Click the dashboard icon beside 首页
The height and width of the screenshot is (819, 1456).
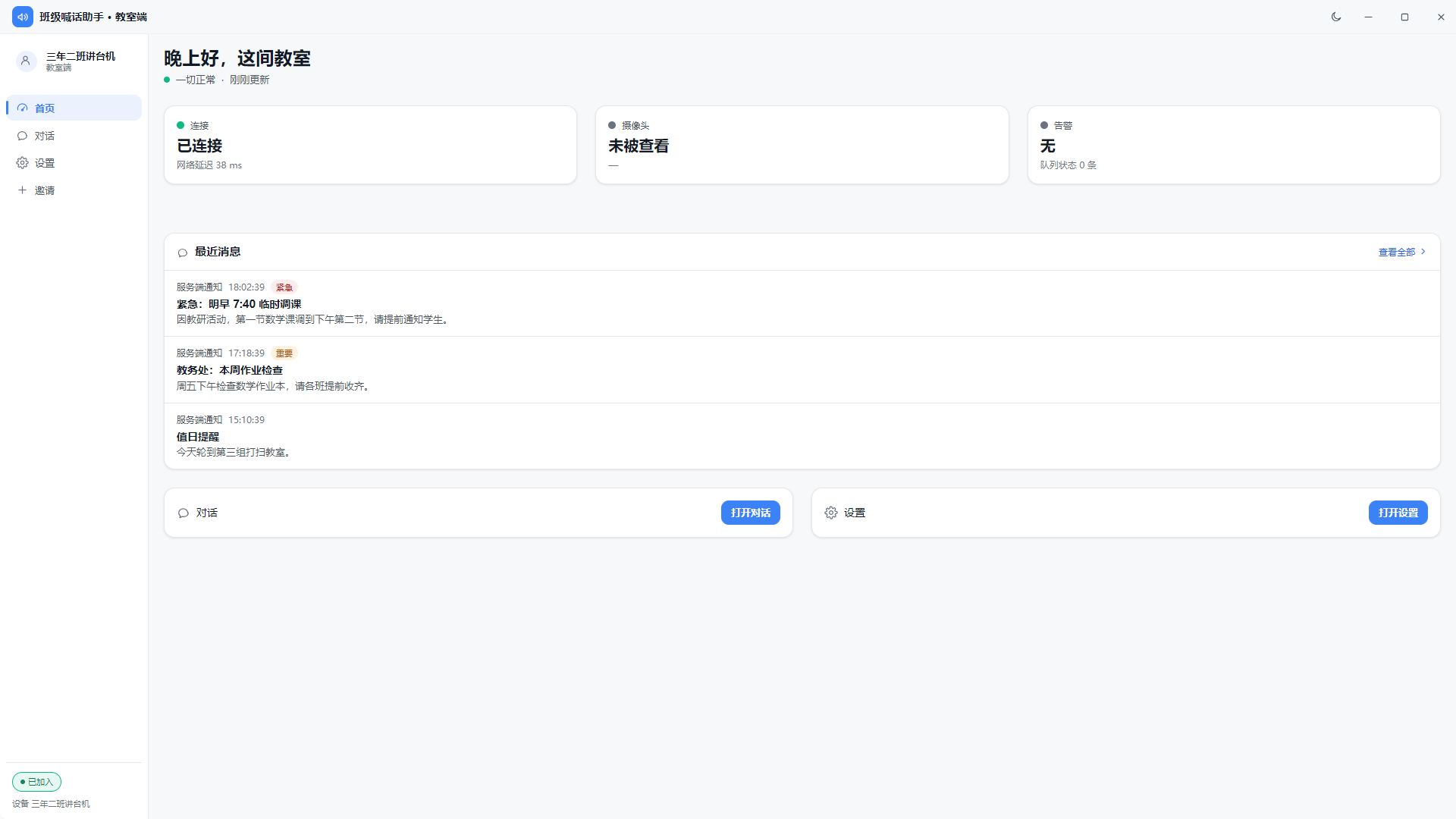(x=23, y=108)
